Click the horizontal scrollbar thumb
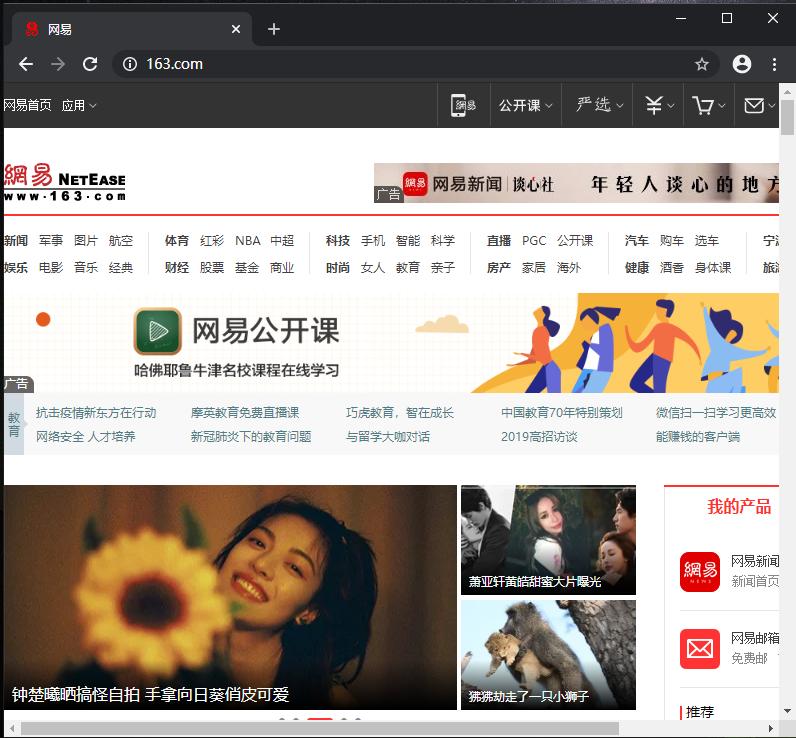This screenshot has width=796, height=738. click(320, 729)
